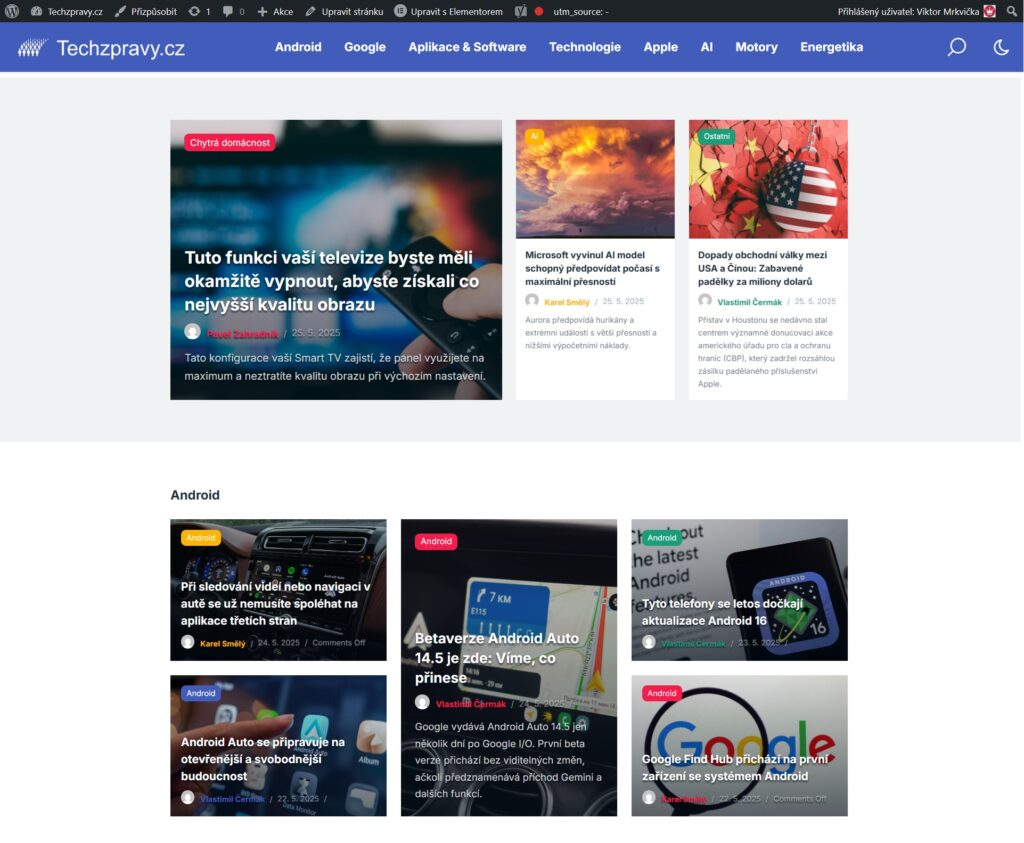
Task: Click Techzpravy.cz site name in admin bar
Action: point(75,11)
